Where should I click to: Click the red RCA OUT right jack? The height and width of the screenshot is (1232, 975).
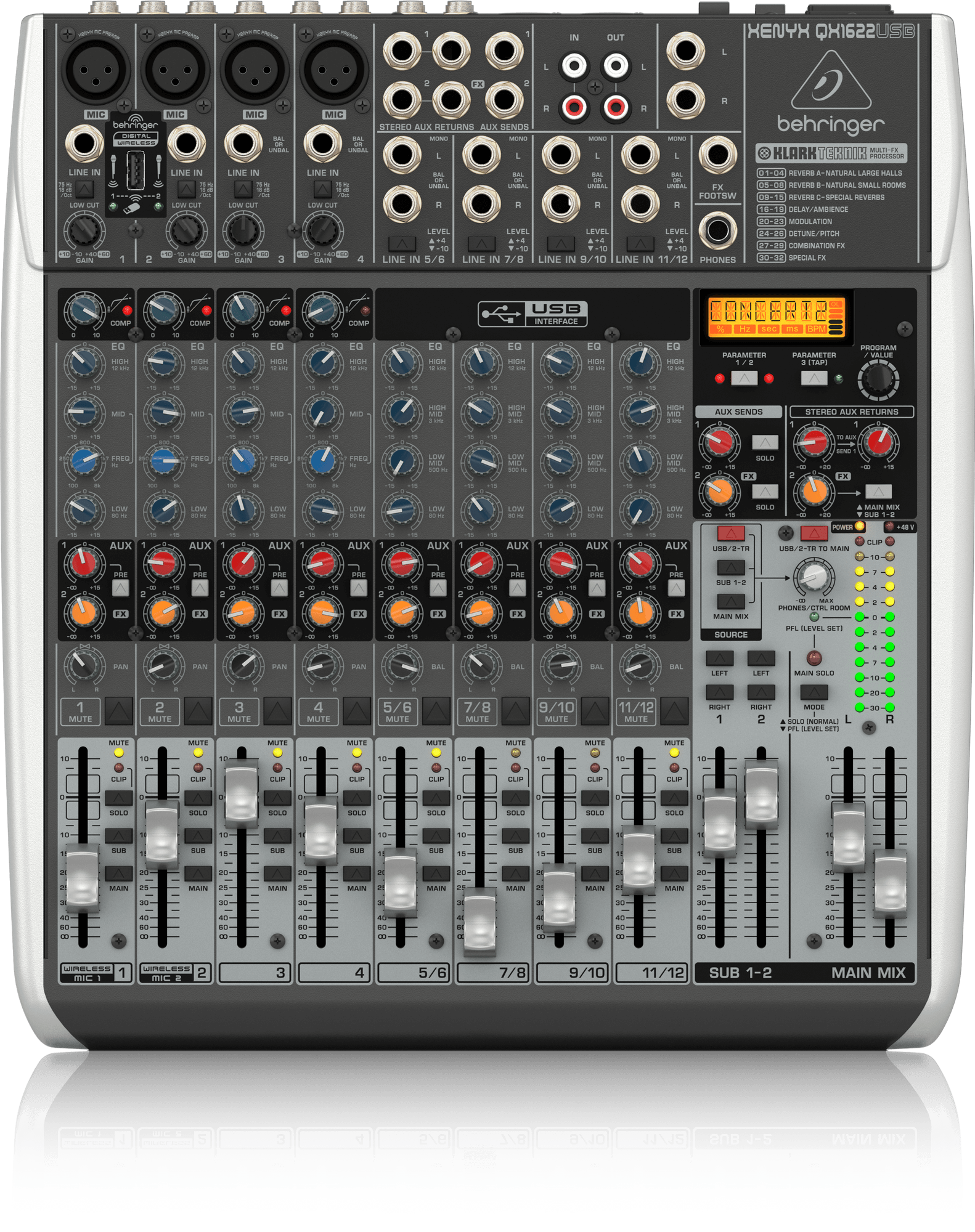point(616,107)
